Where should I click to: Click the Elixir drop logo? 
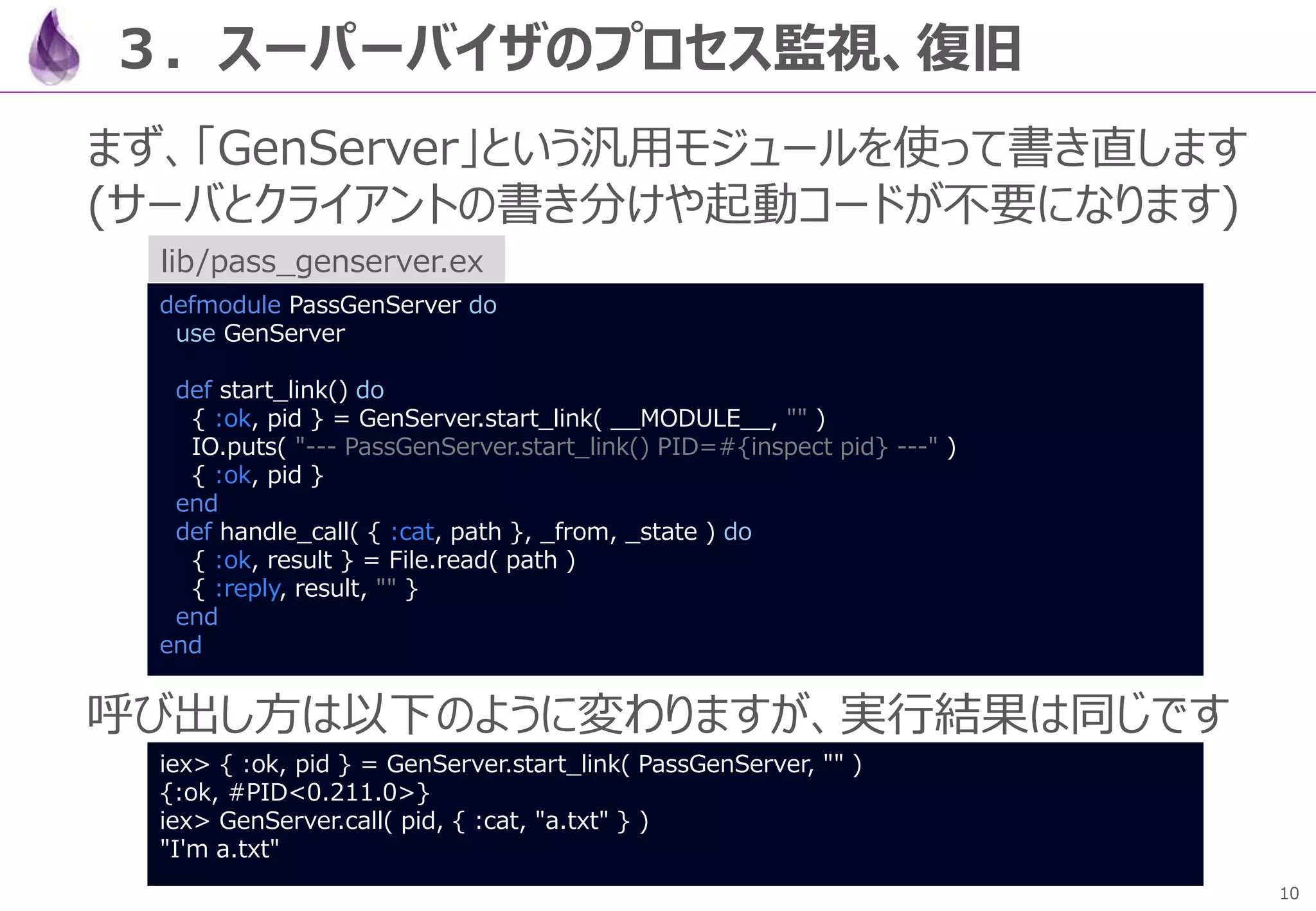(54, 47)
